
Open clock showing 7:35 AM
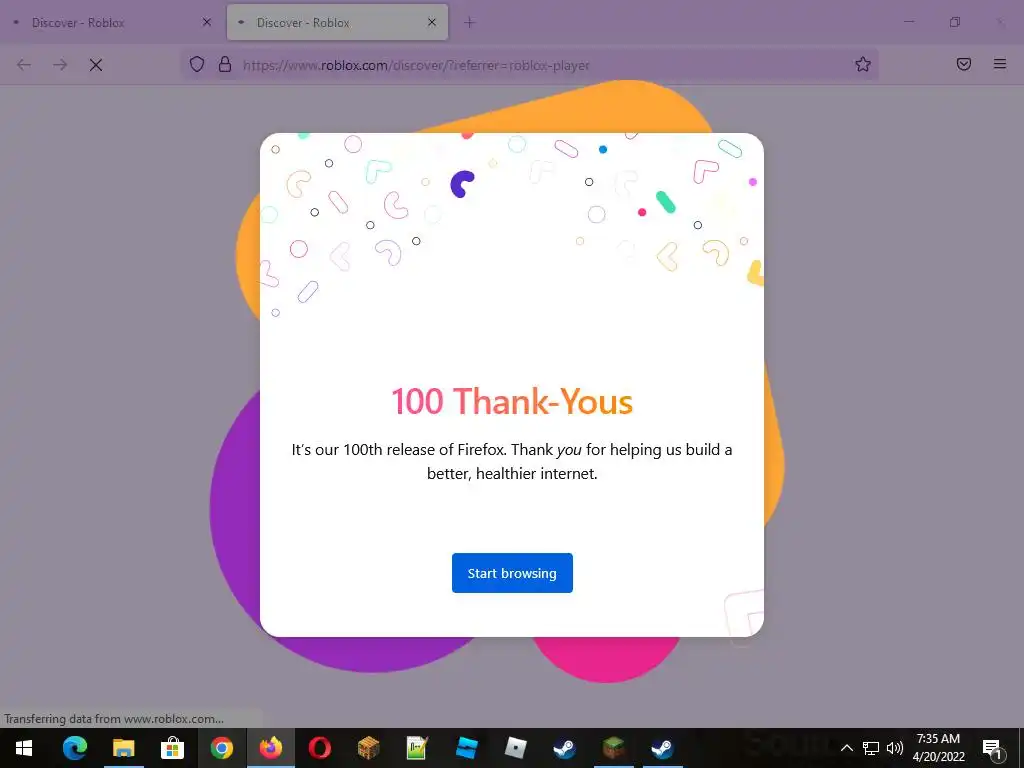938,748
